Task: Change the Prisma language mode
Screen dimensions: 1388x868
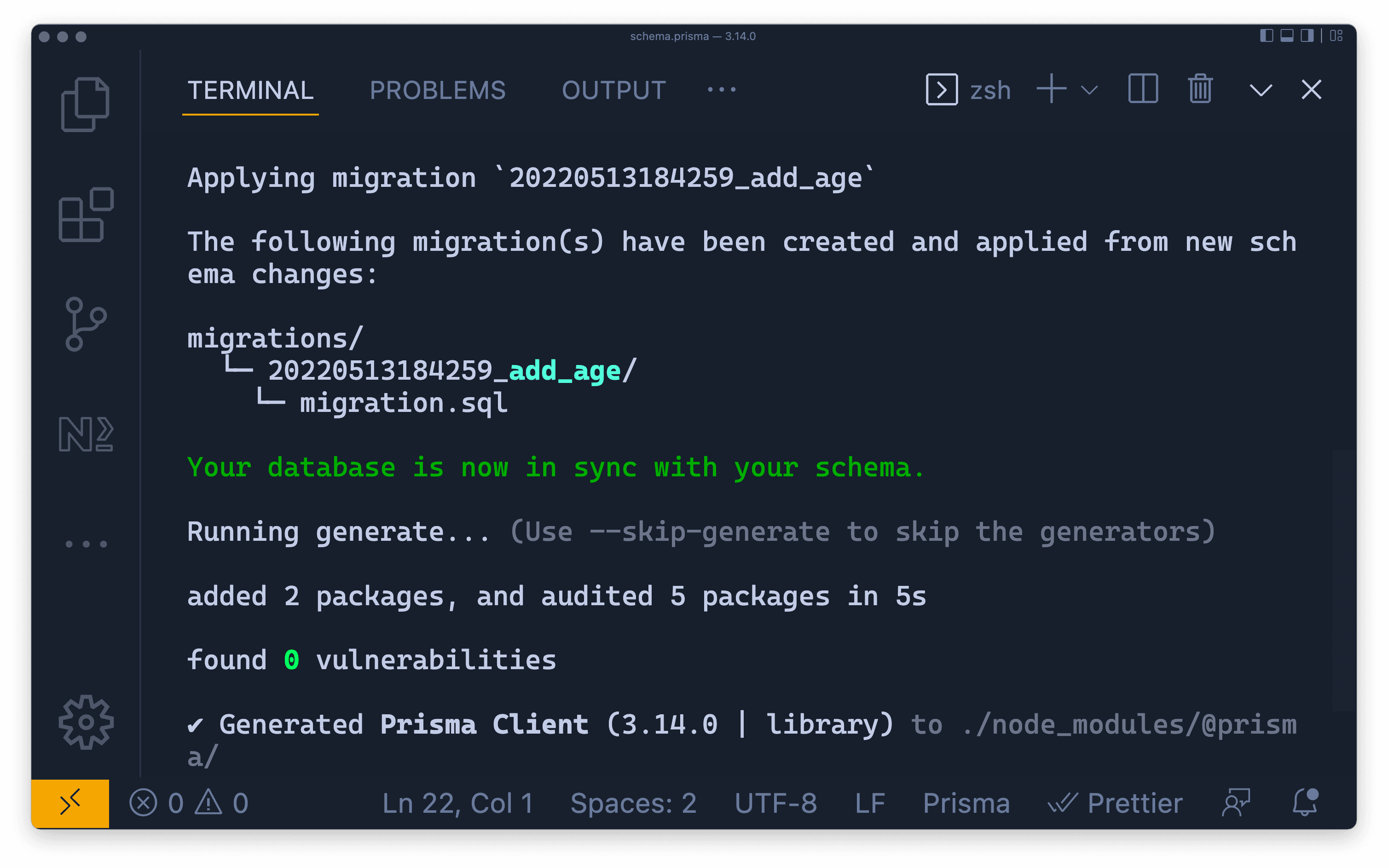Action: pyautogui.click(x=966, y=803)
